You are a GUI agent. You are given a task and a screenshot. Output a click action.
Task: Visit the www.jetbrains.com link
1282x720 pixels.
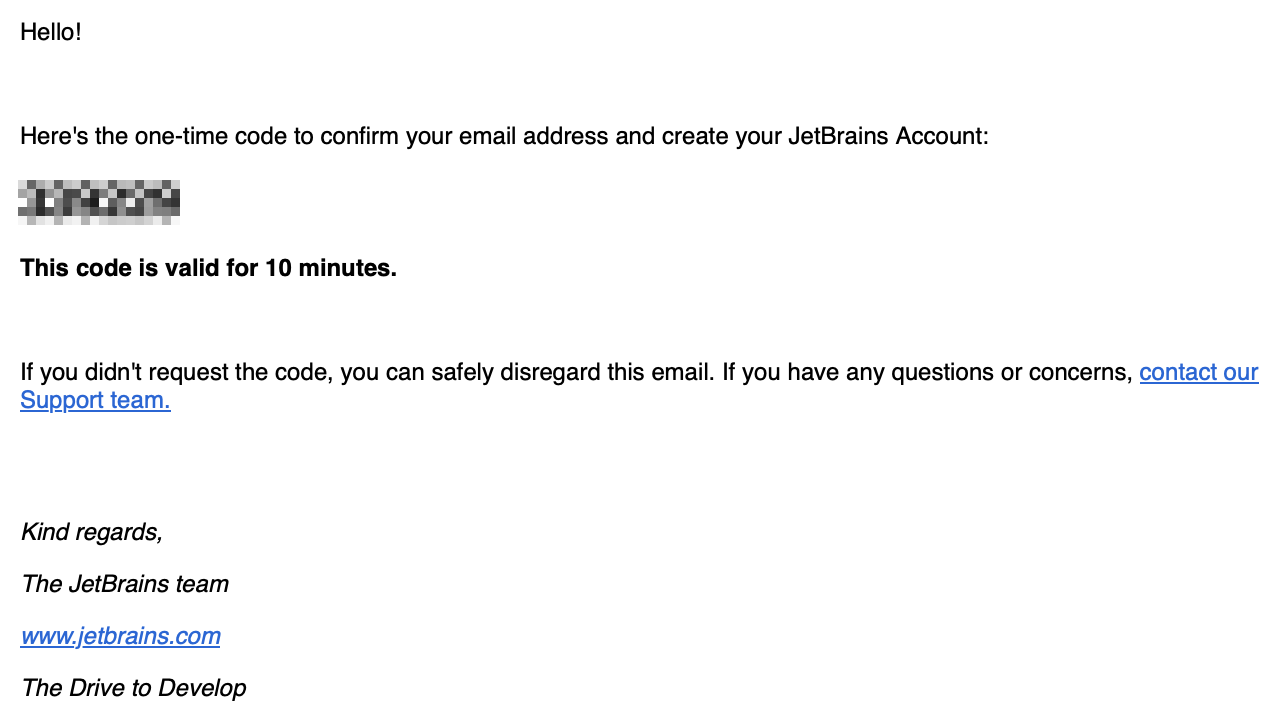coord(120,636)
